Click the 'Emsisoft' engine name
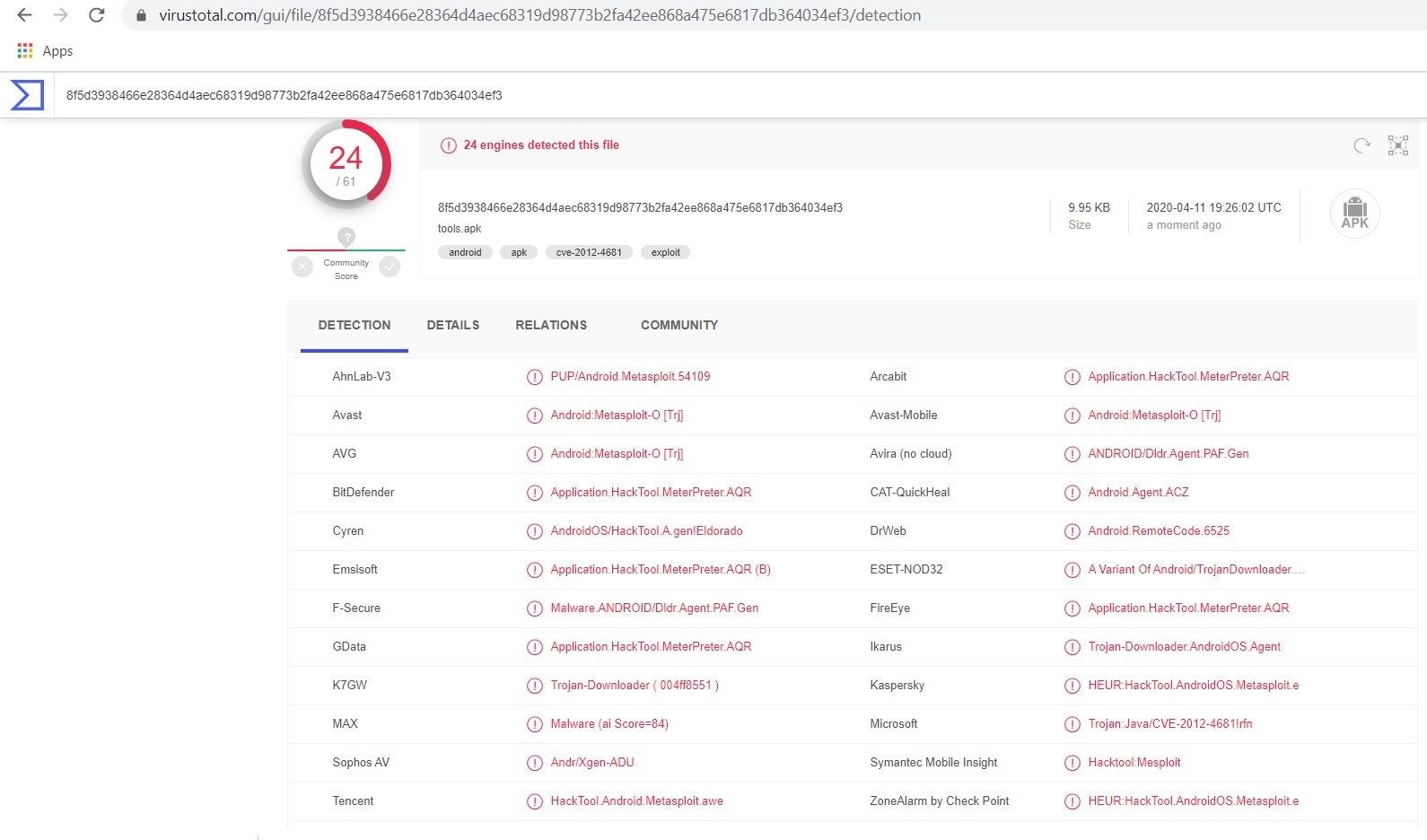 point(355,570)
